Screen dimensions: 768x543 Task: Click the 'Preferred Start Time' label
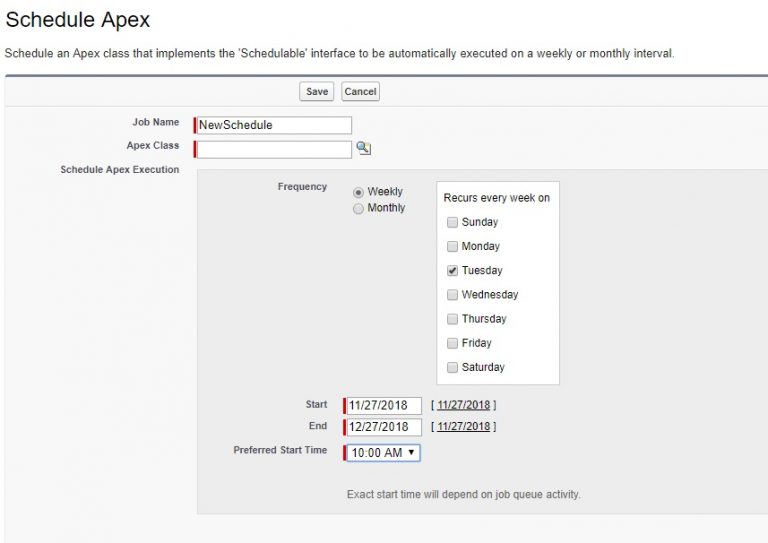280,450
